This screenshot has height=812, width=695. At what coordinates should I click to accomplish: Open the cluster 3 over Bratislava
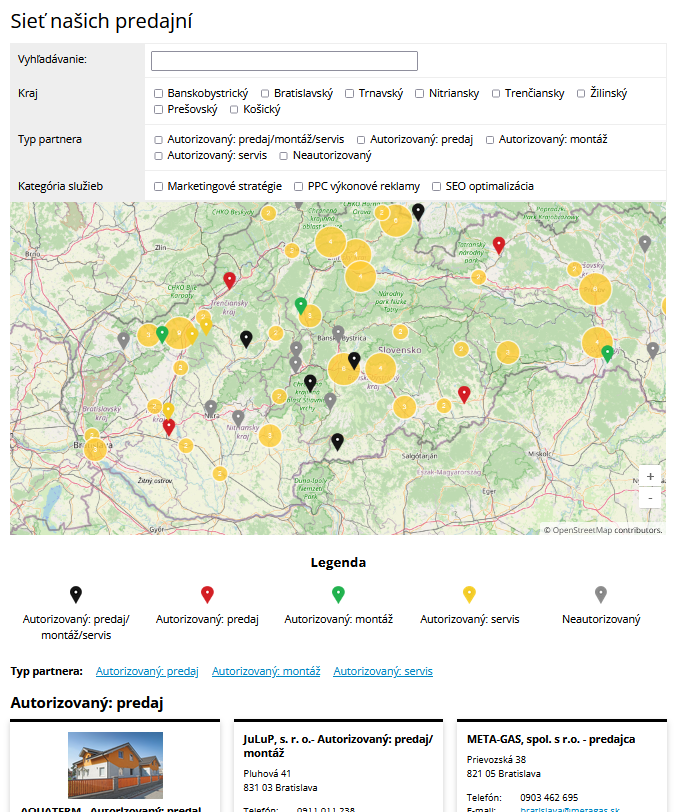(x=95, y=450)
